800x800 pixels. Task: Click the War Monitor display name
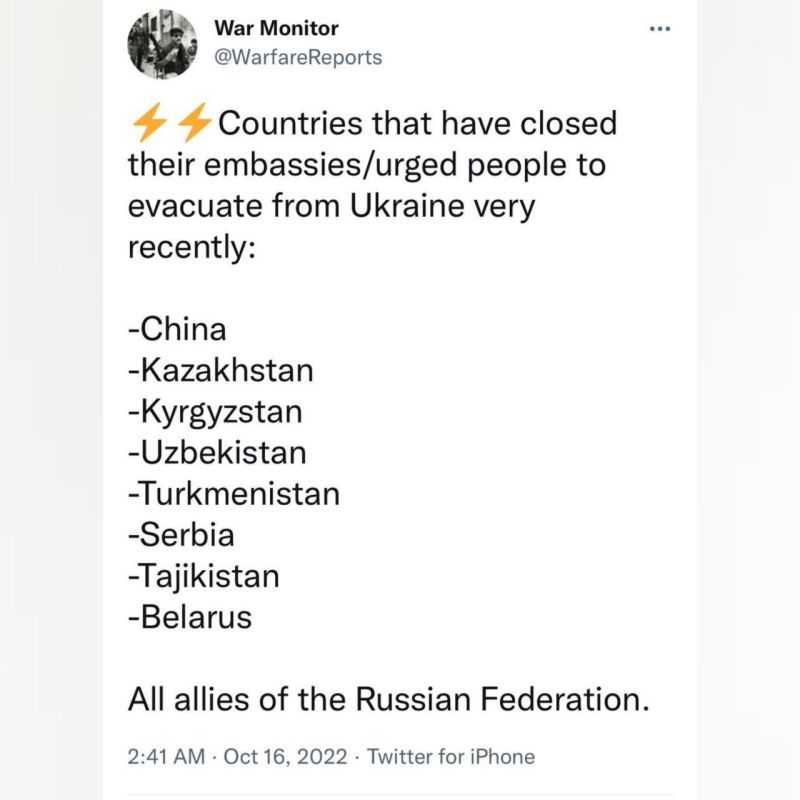pos(278,29)
